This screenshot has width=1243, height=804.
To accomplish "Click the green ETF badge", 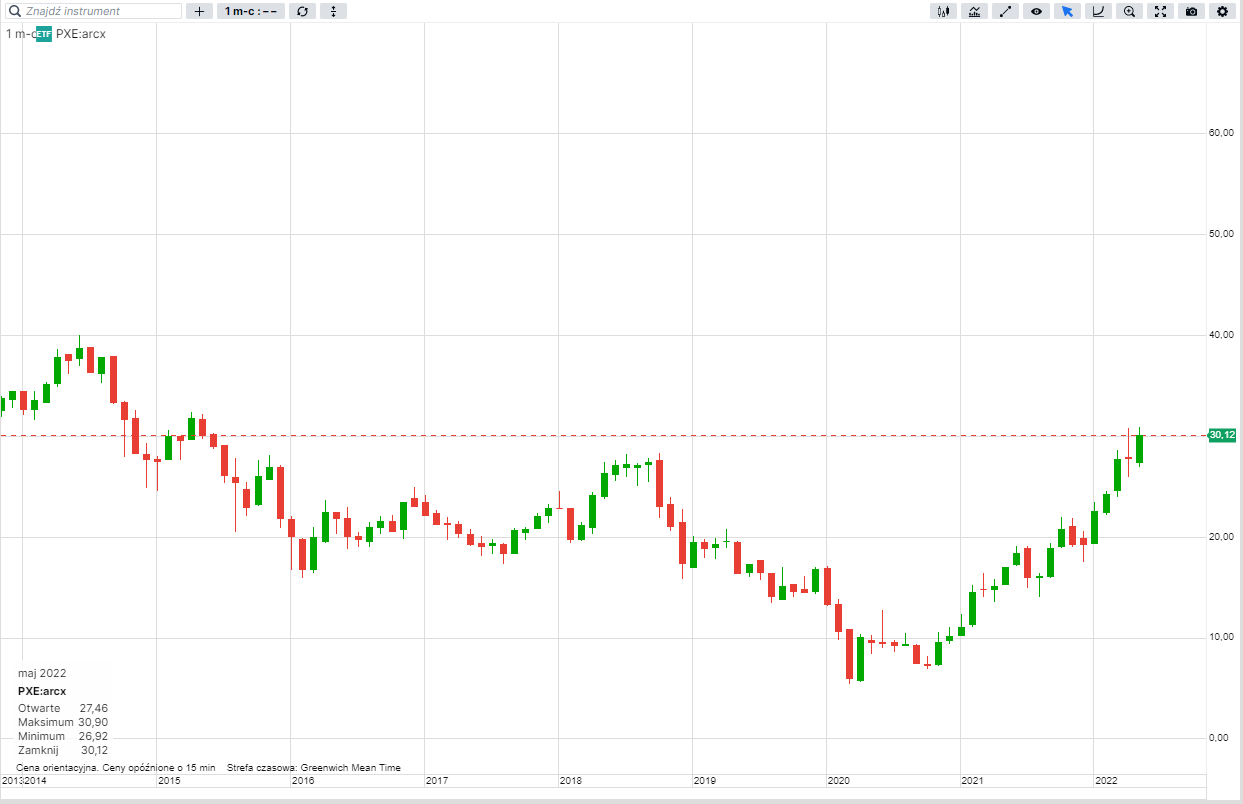I will point(44,34).
